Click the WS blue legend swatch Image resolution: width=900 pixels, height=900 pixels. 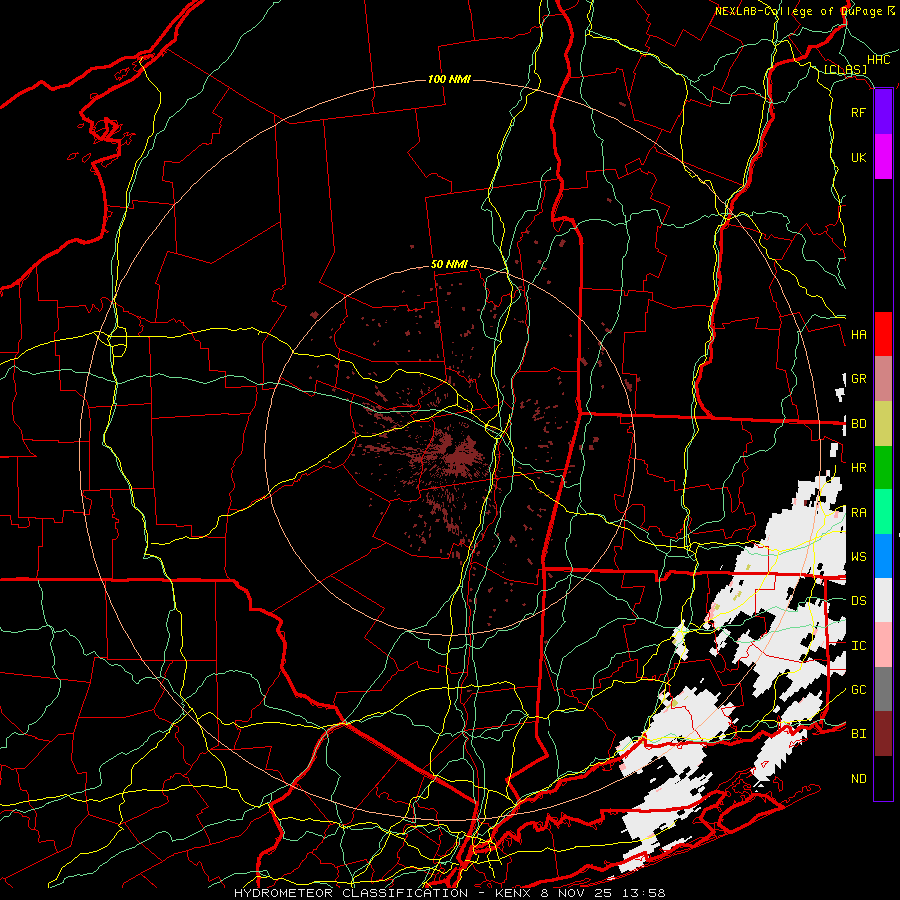883,556
